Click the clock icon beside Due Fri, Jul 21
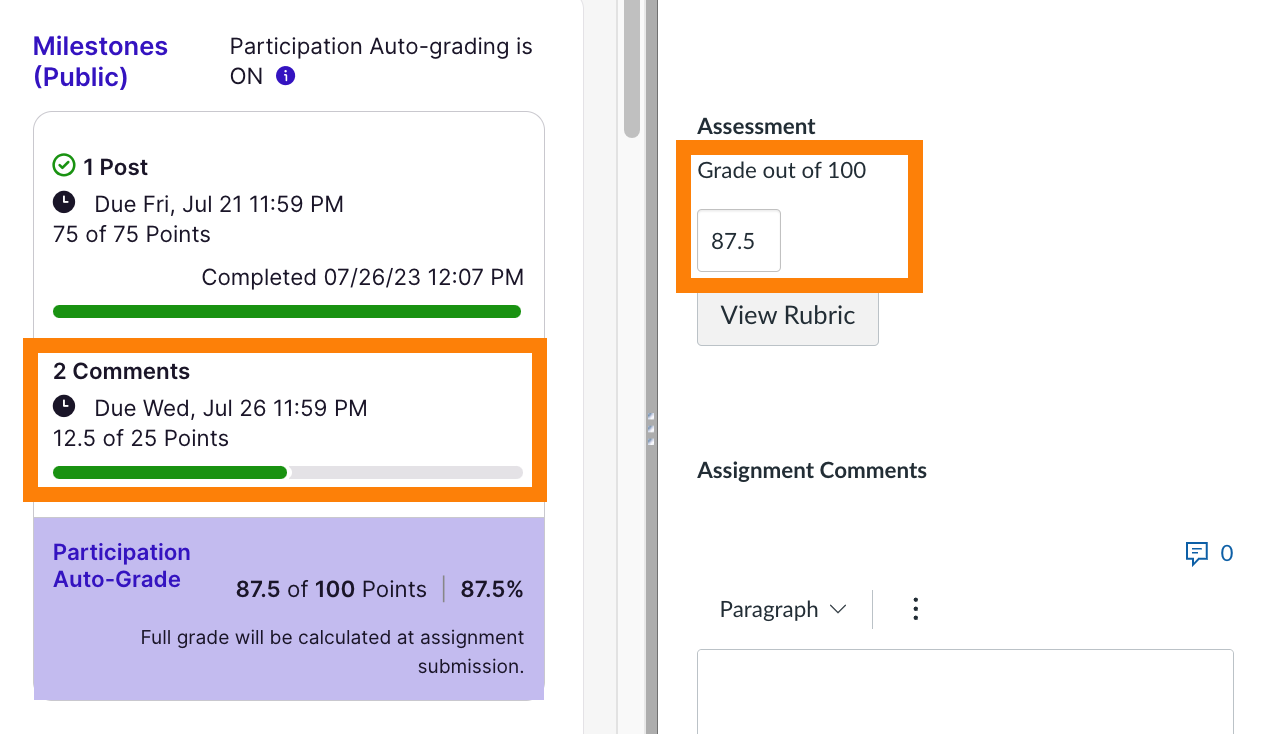Viewport: 1262px width, 734px height. [x=64, y=203]
